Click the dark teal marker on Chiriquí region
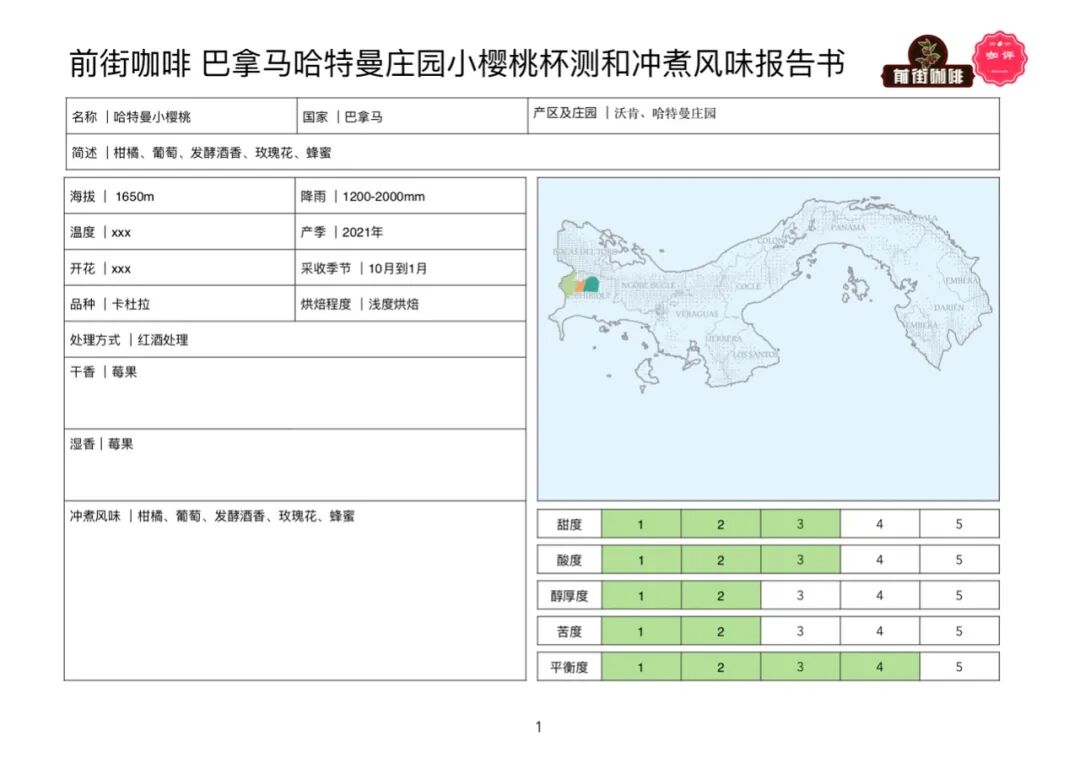The width and height of the screenshot is (1080, 763). point(591,284)
